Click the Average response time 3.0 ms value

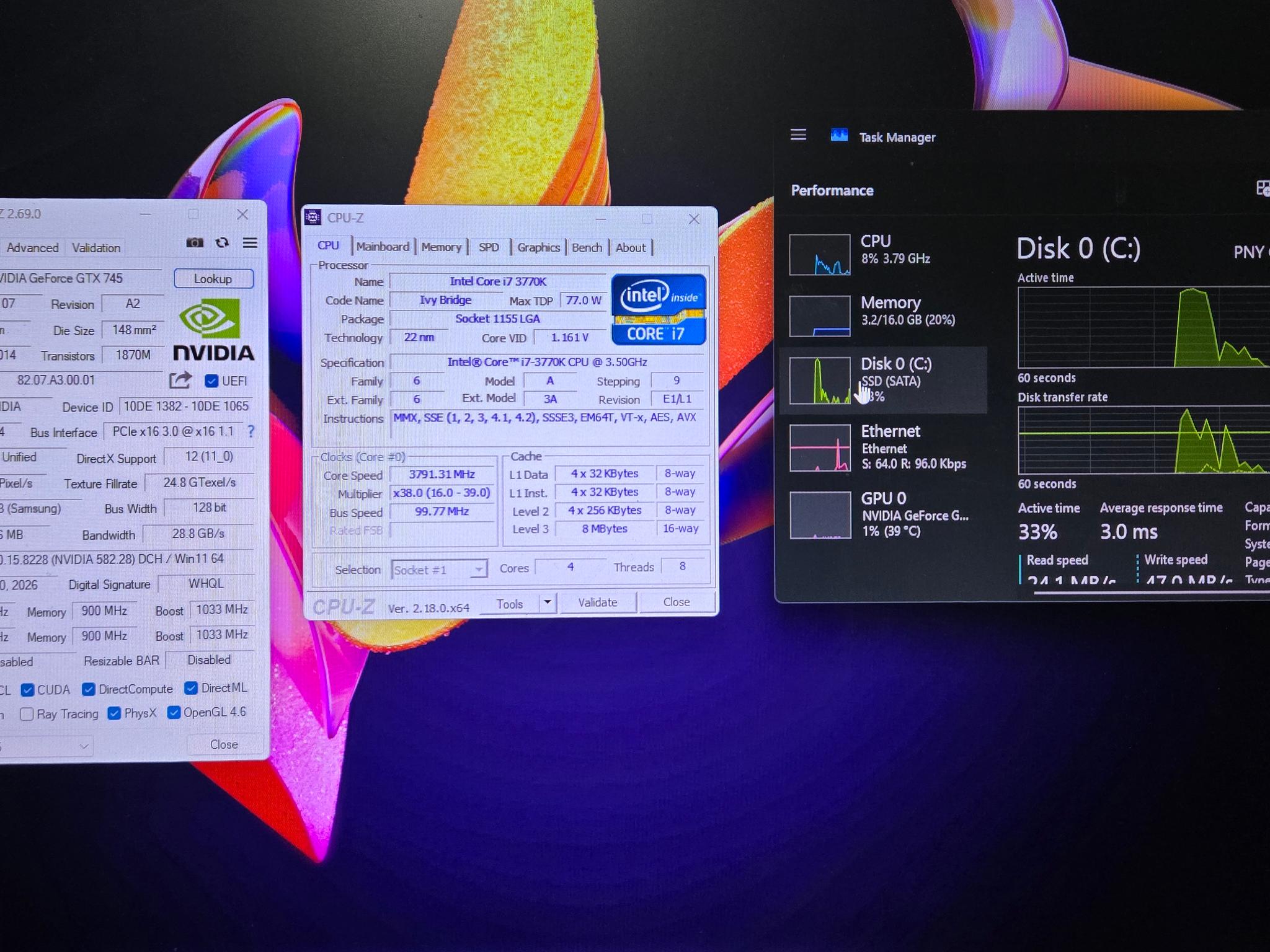(x=1129, y=532)
